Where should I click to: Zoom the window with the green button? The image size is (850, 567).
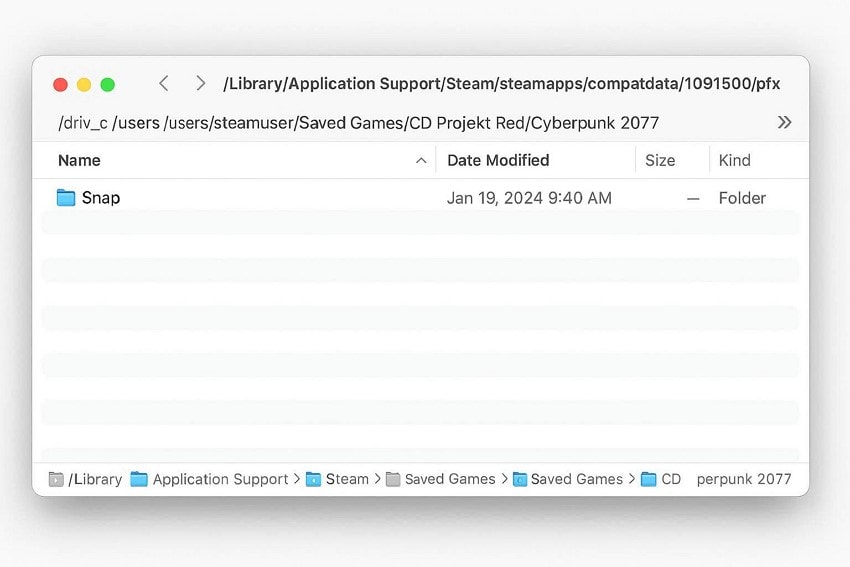click(108, 85)
